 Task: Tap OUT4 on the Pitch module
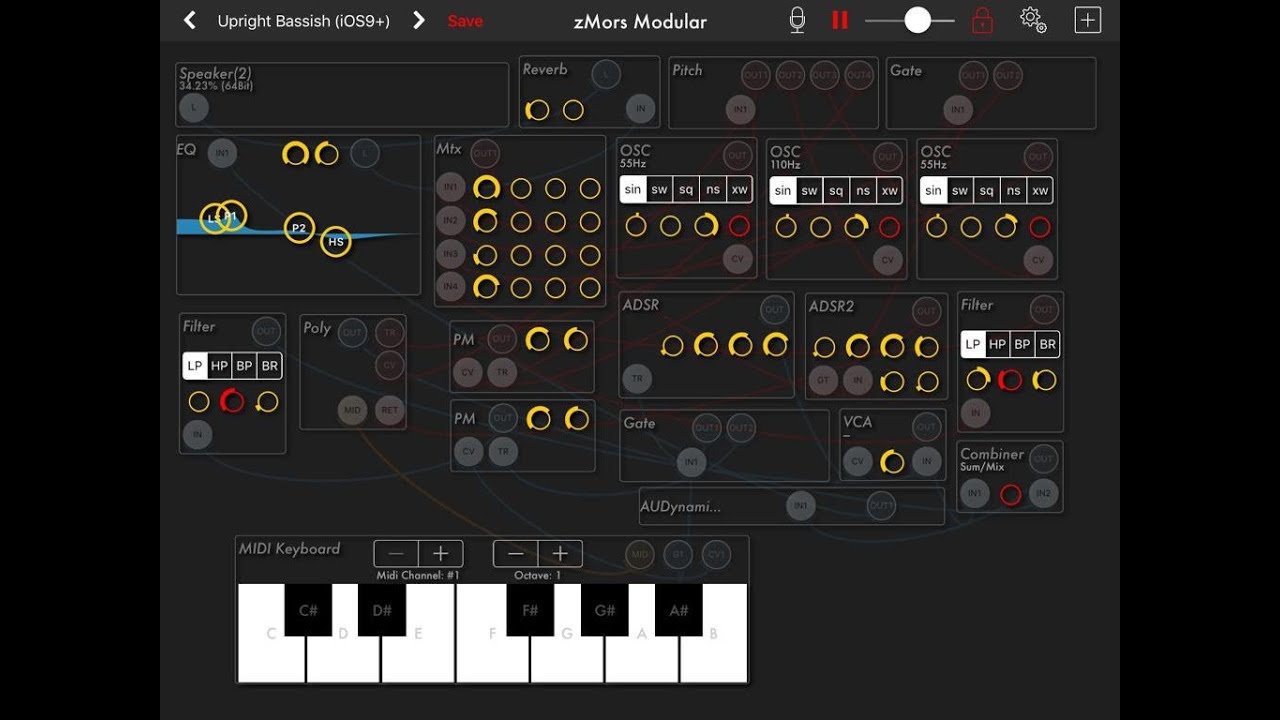click(x=858, y=75)
